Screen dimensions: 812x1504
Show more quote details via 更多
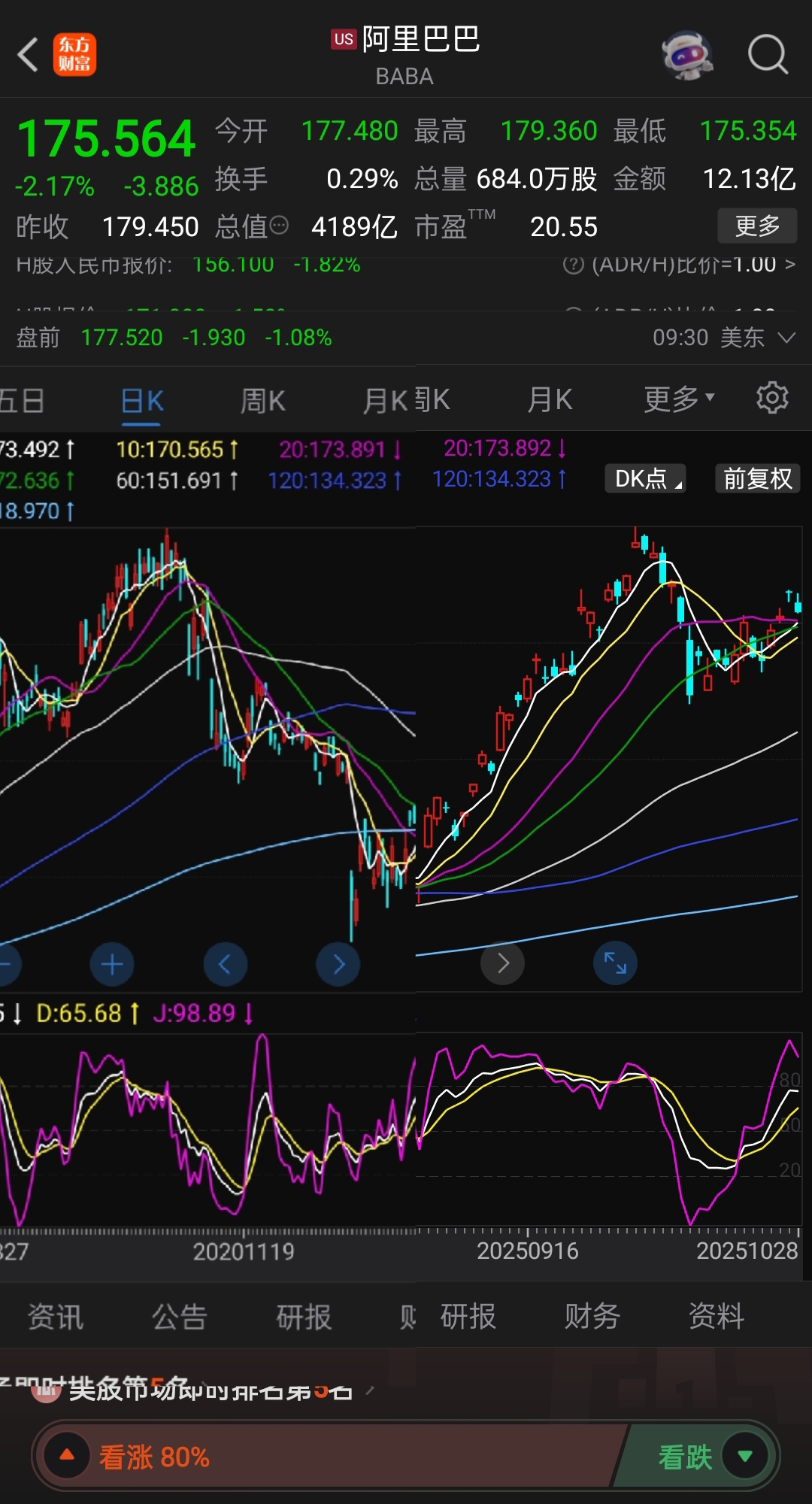756,226
